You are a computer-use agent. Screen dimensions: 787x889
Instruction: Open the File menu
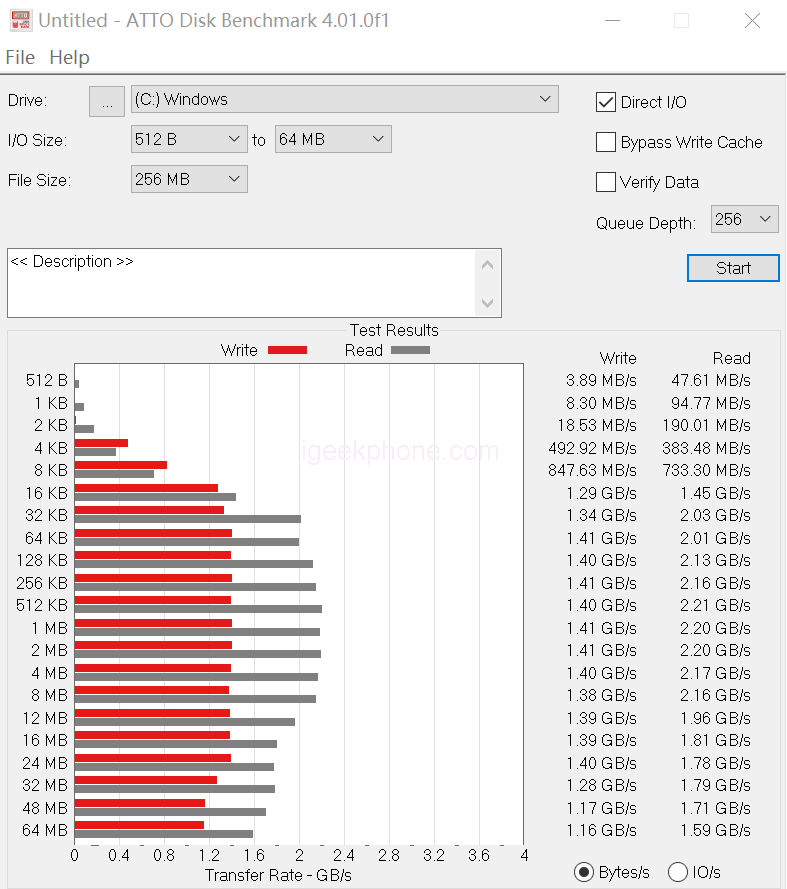(x=20, y=57)
